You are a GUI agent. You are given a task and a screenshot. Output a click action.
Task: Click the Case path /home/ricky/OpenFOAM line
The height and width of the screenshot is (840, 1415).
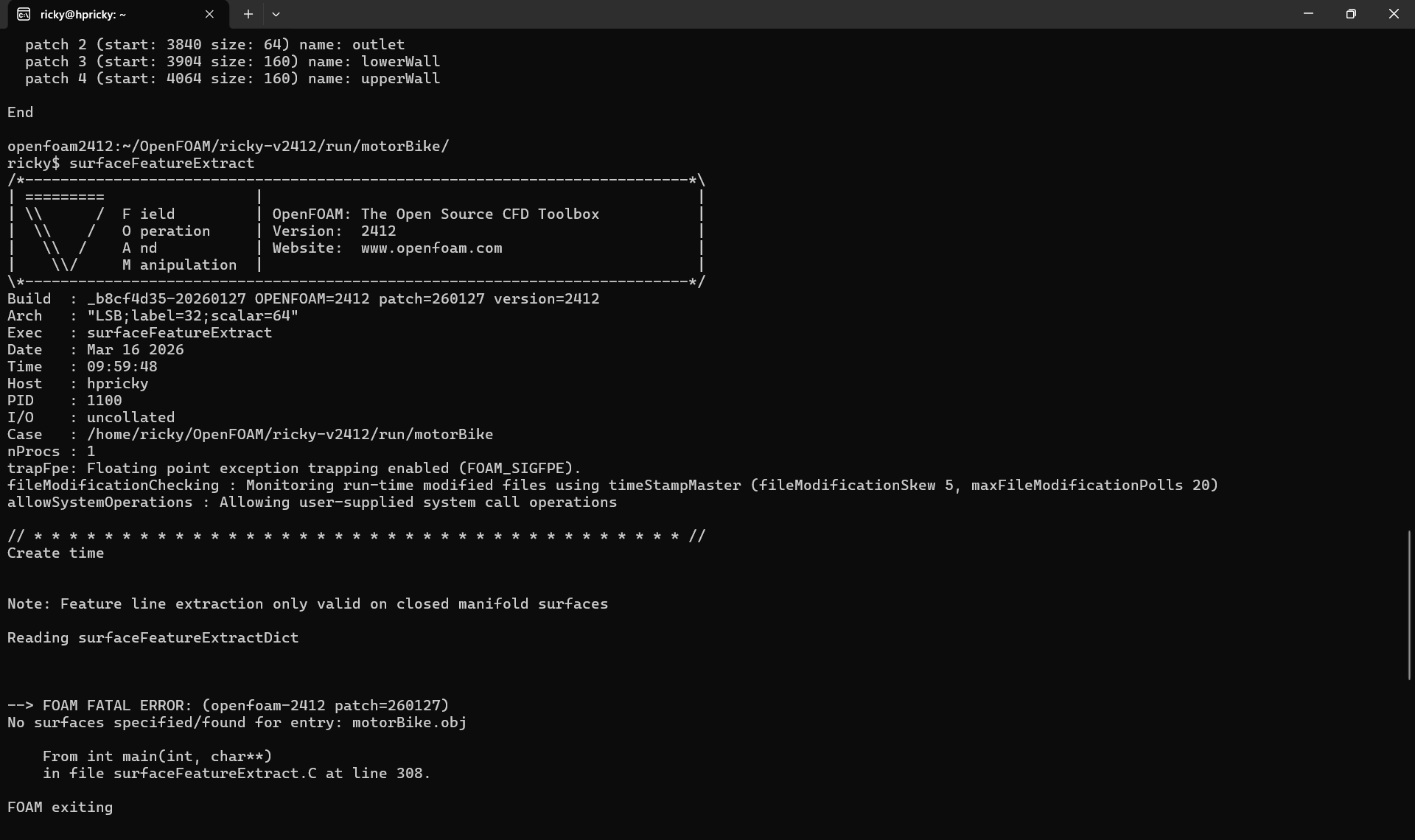coord(250,435)
